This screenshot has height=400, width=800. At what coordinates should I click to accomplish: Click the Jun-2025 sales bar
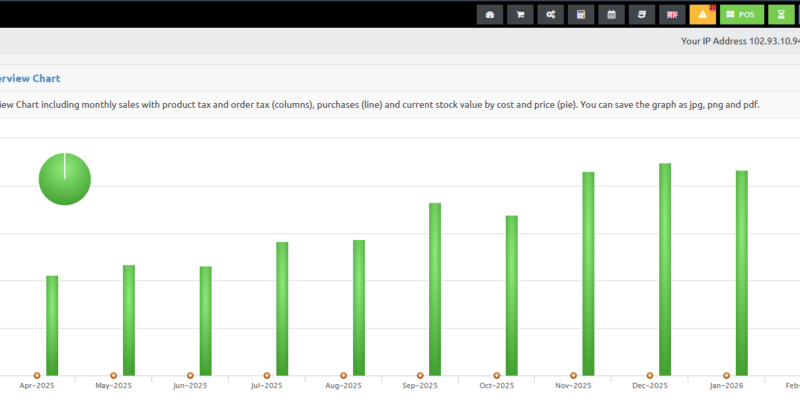point(206,321)
